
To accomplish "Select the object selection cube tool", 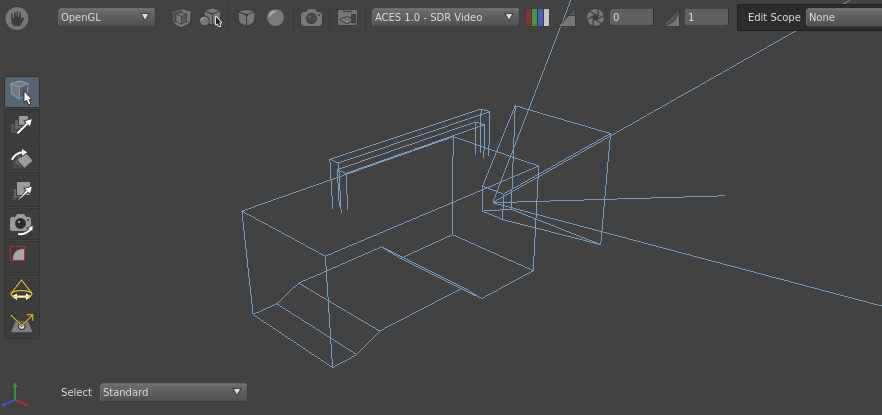I will [x=22, y=93].
